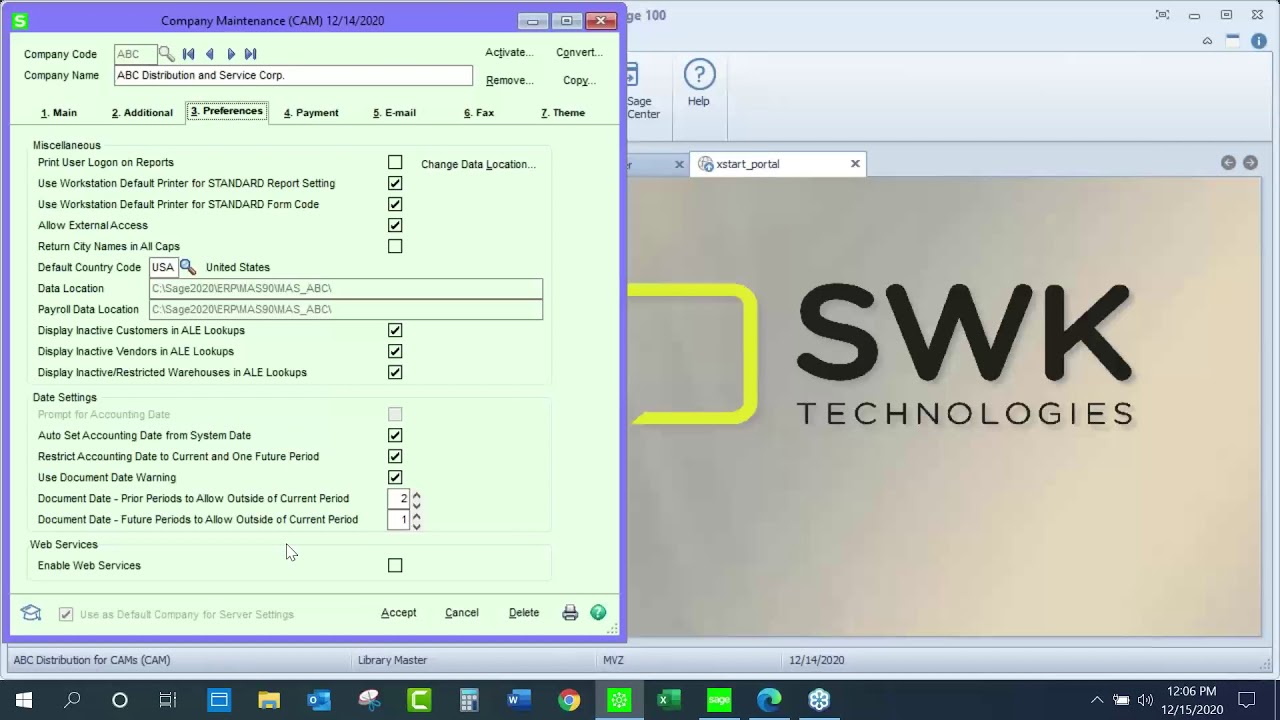
Task: Toggle Display Inactive Customers in ALE Lookups
Action: (395, 330)
